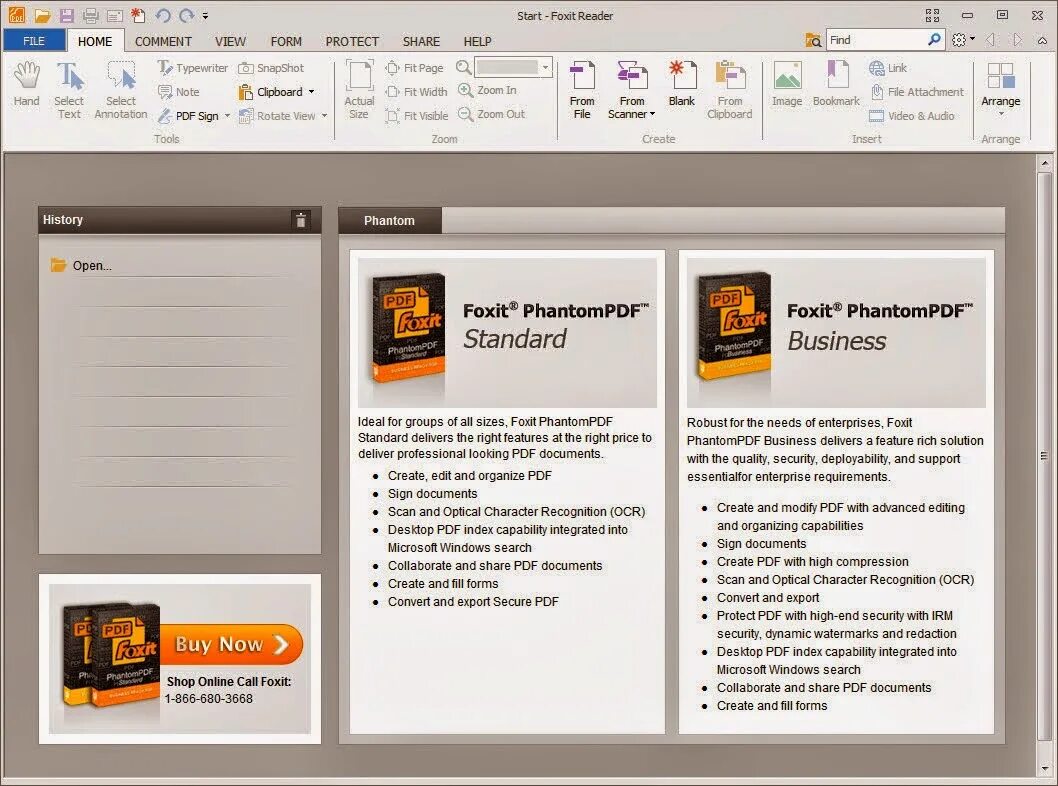
Task: Click the Save icon in quick access toolbar
Action: coord(66,16)
